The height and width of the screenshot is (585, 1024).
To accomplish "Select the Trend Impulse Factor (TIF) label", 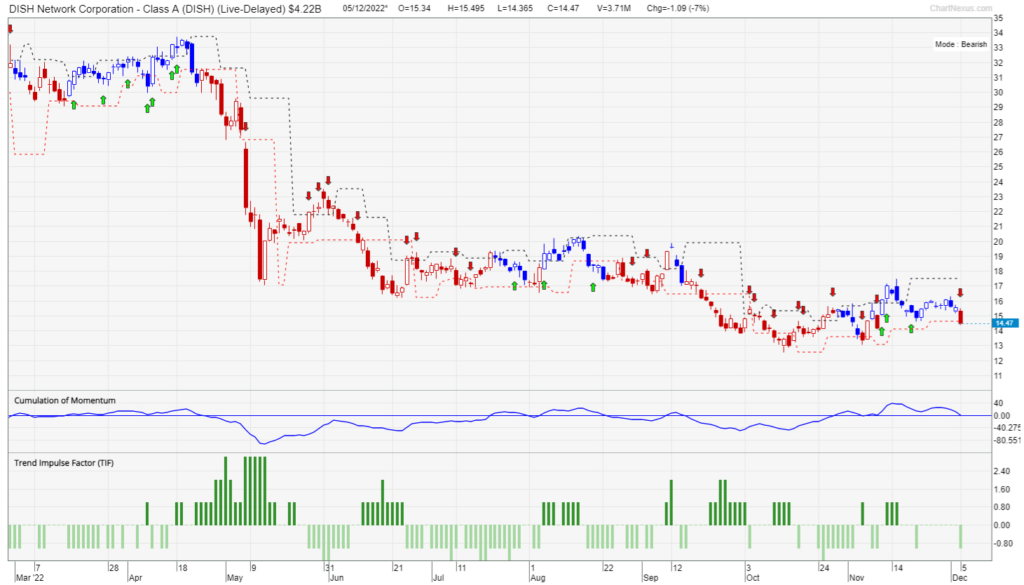I will pyautogui.click(x=64, y=463).
